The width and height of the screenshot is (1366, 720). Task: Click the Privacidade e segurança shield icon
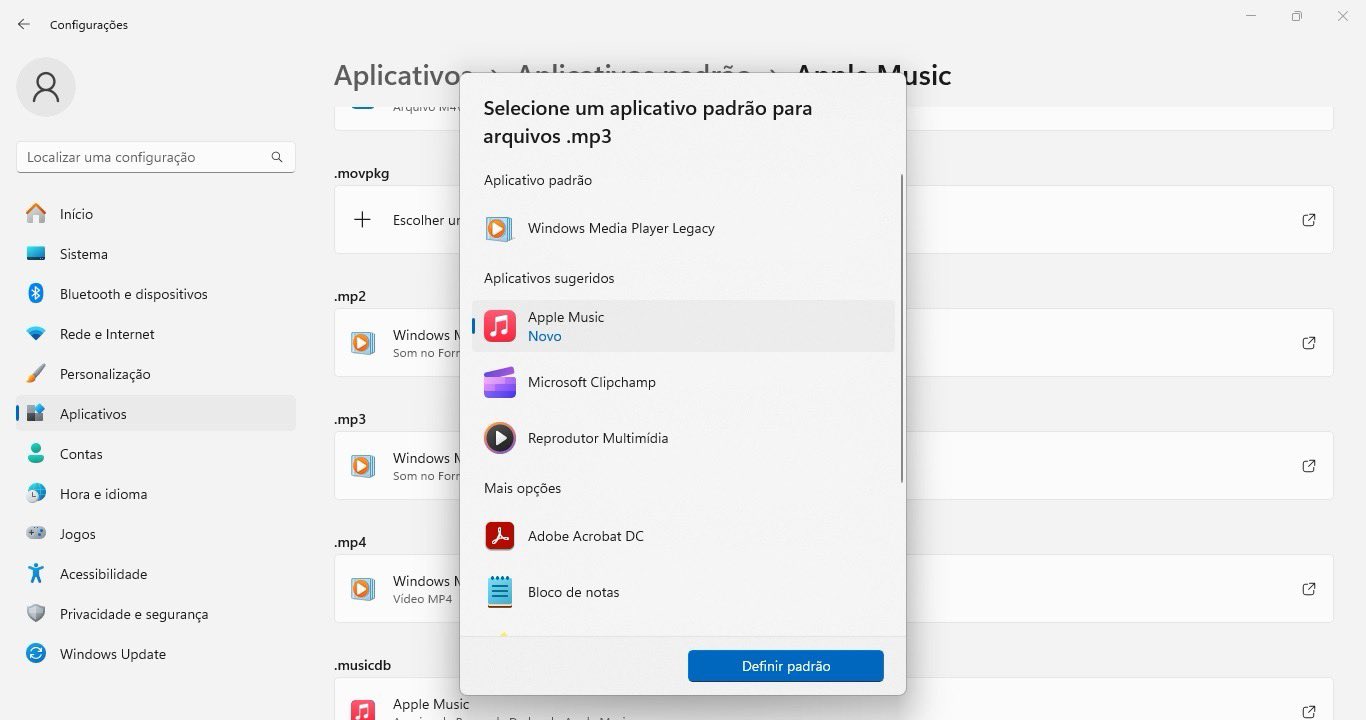point(36,614)
